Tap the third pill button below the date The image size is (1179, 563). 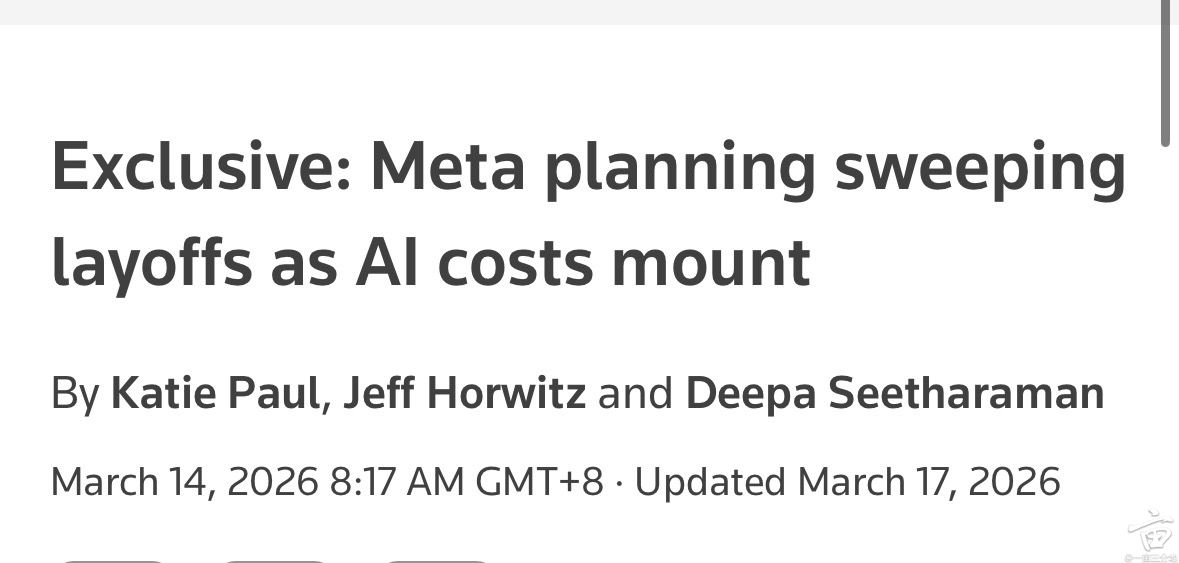437,559
